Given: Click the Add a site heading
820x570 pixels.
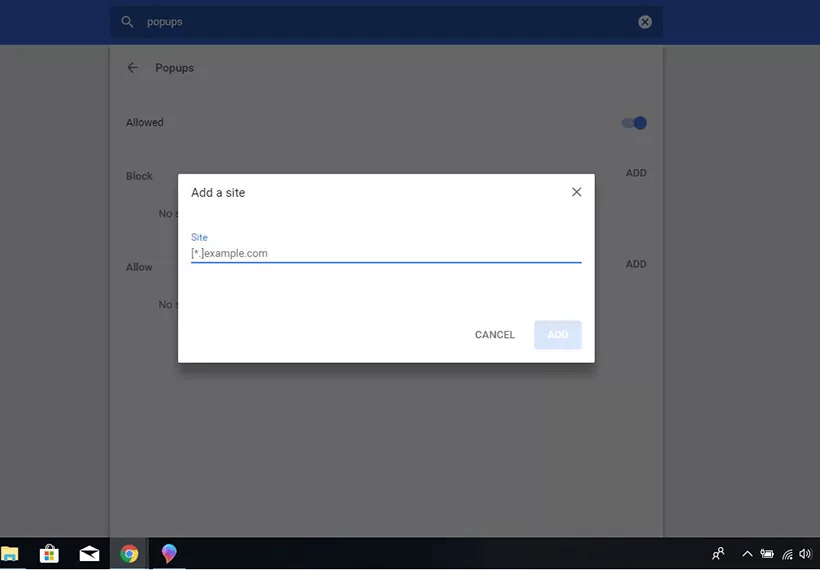Looking at the screenshot, I should pyautogui.click(x=218, y=192).
